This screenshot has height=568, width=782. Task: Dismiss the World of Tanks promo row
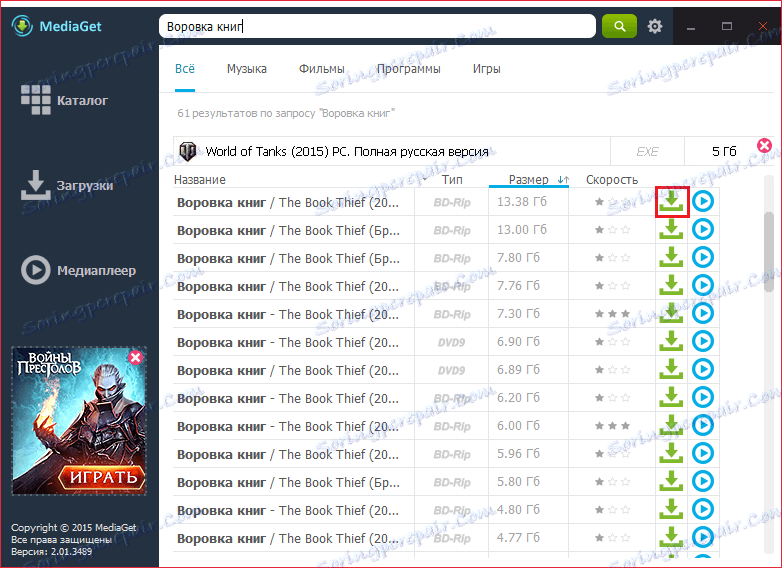764,146
